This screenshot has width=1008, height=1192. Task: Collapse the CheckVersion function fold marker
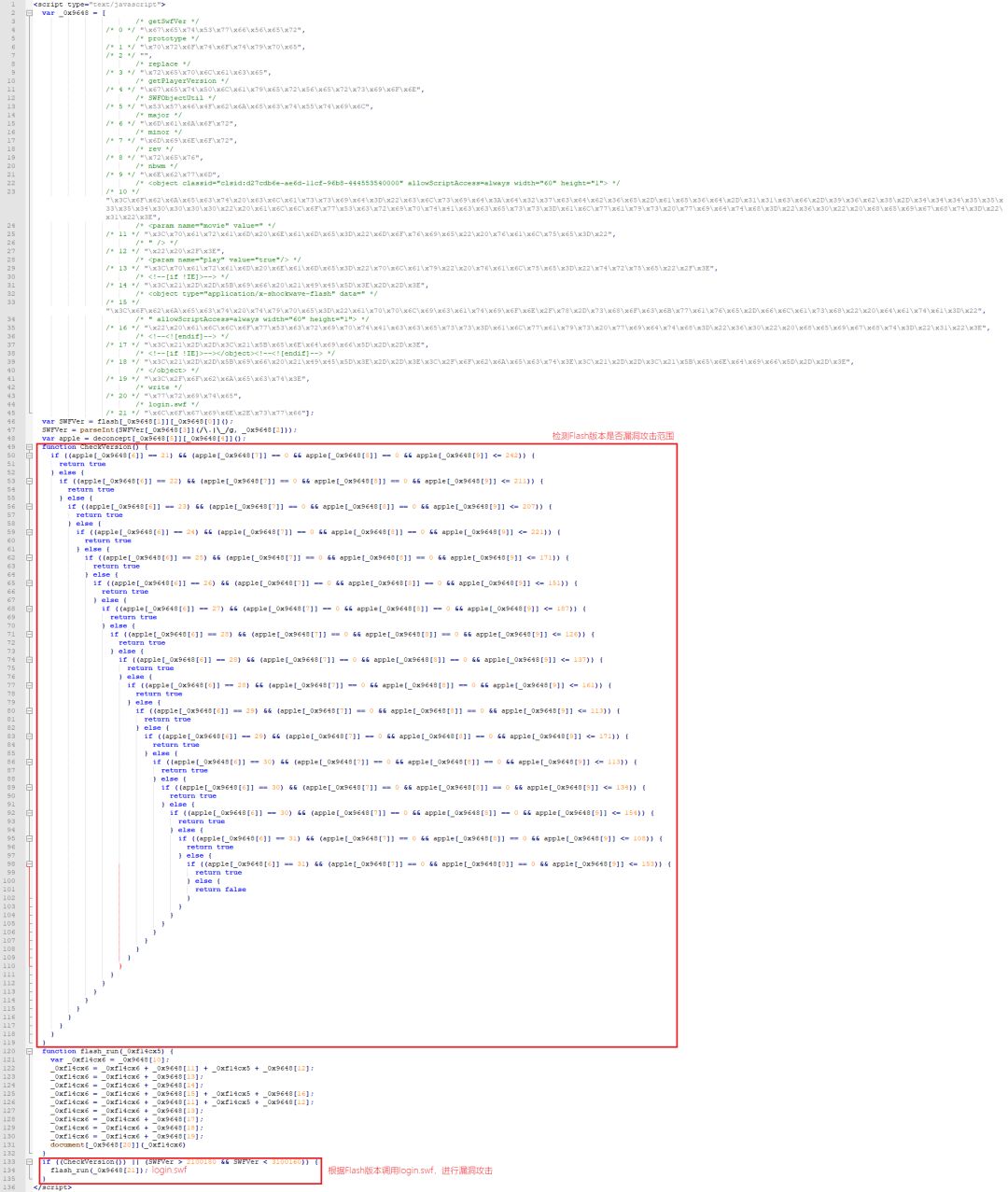coord(29,447)
